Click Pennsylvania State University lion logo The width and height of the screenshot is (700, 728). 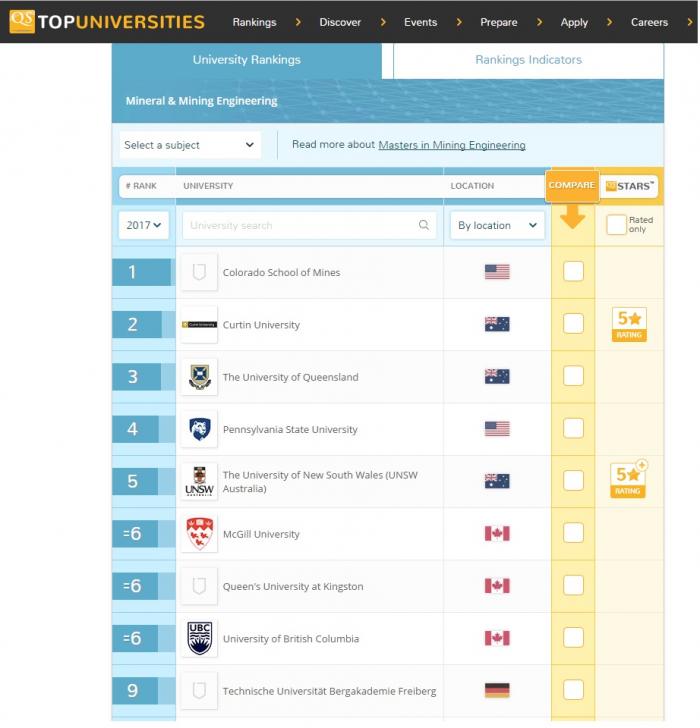tap(199, 429)
